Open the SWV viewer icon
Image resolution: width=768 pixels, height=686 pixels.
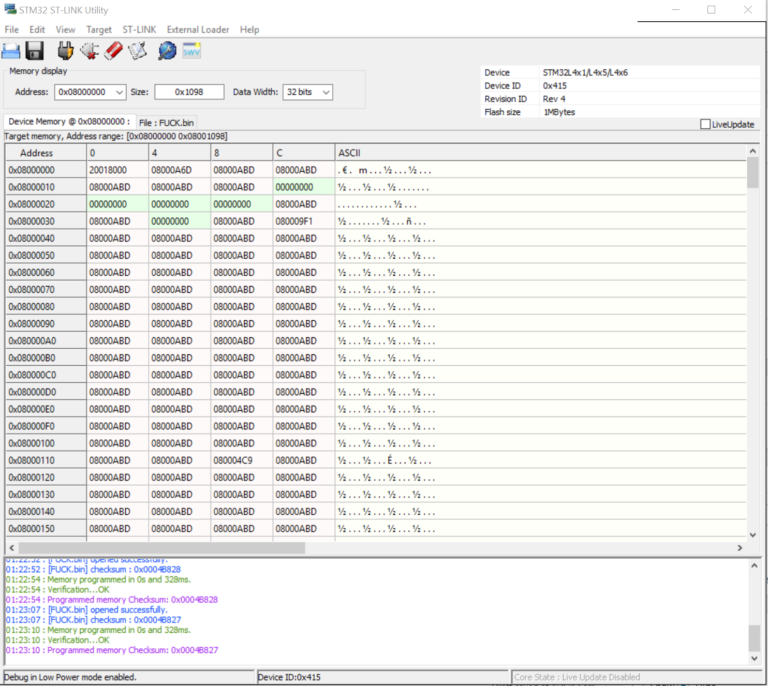pos(192,51)
